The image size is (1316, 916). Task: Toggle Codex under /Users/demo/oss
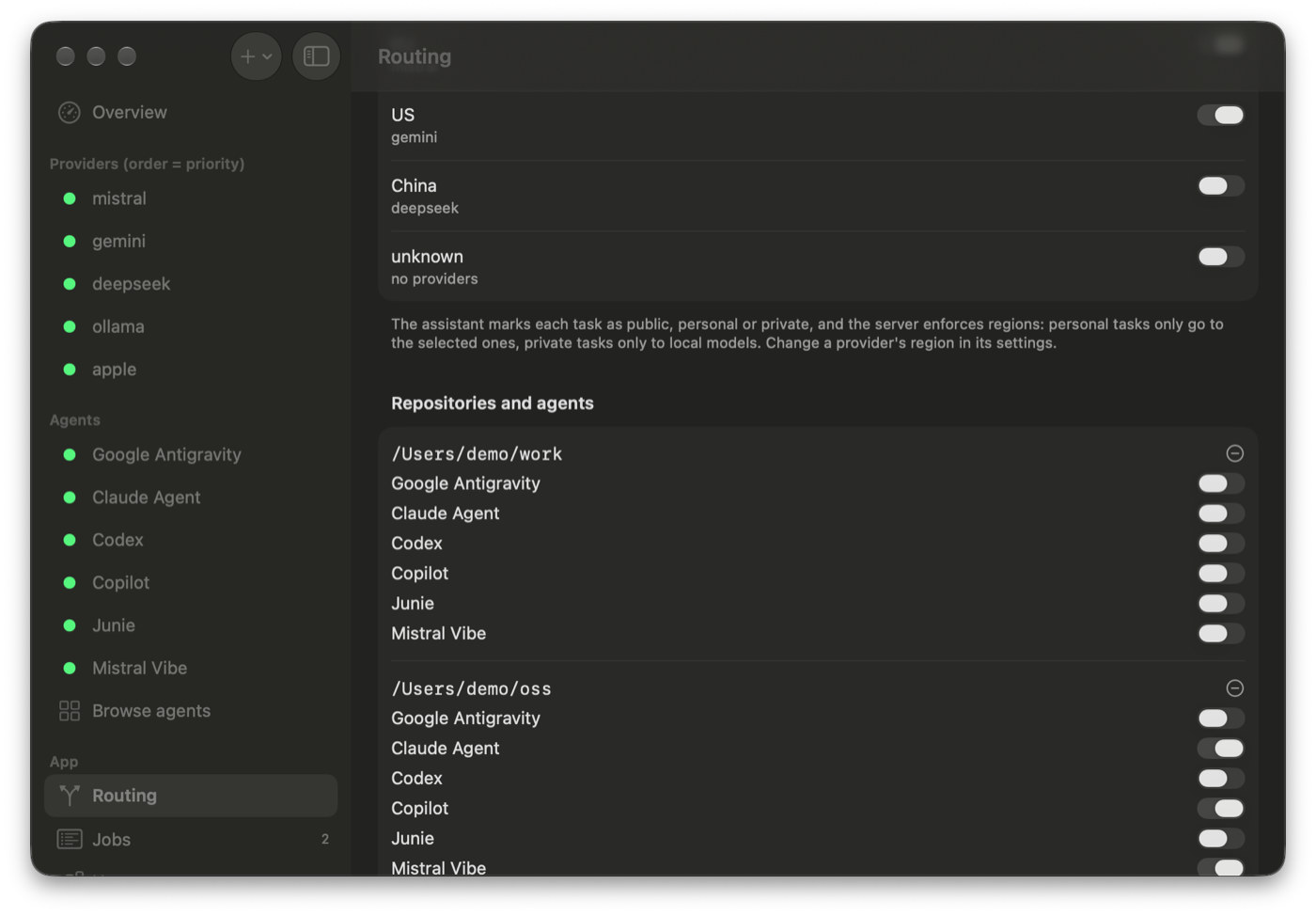pos(1221,779)
